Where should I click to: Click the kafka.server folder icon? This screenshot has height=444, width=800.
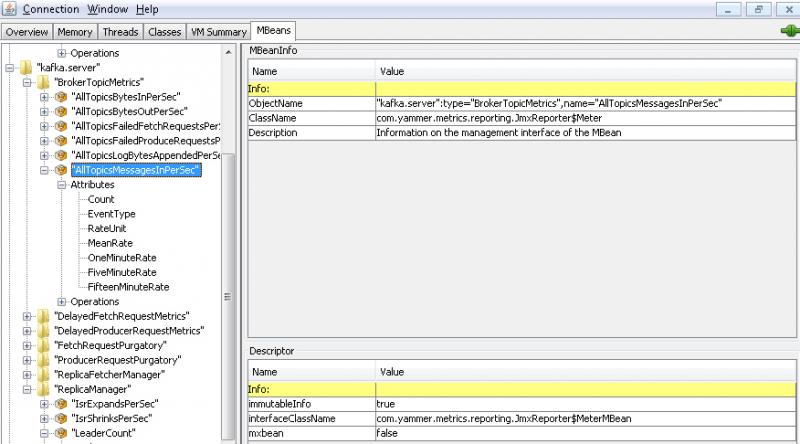pyautogui.click(x=26, y=67)
